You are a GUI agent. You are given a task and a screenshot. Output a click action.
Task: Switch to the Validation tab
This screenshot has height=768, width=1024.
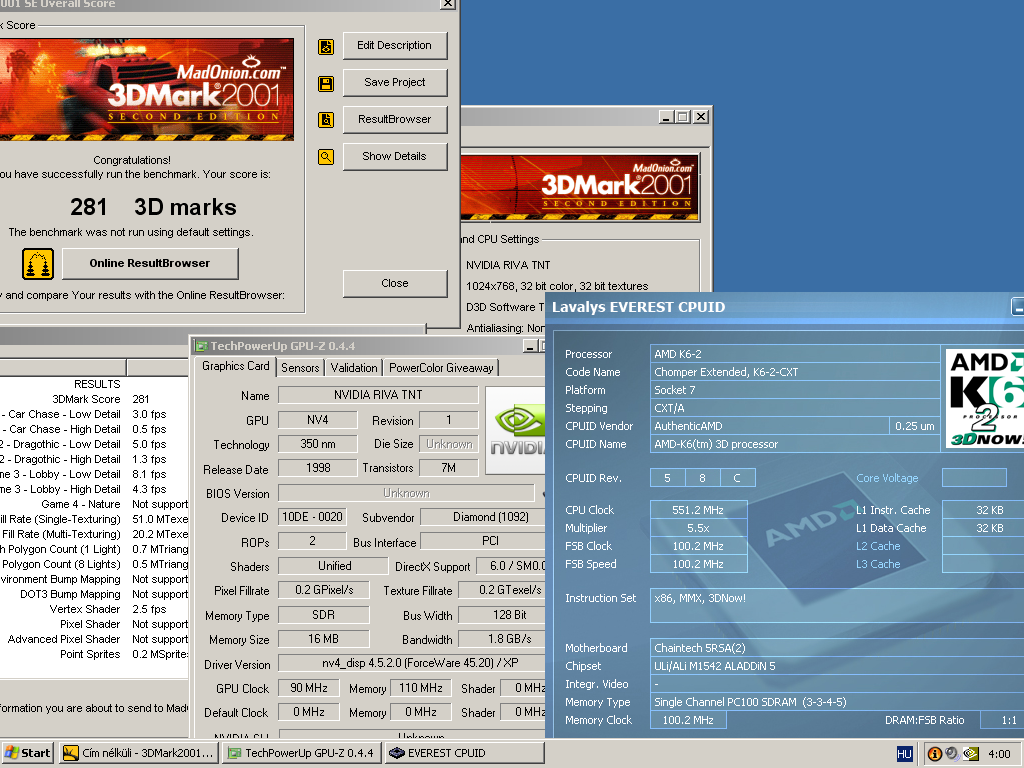[x=354, y=368]
